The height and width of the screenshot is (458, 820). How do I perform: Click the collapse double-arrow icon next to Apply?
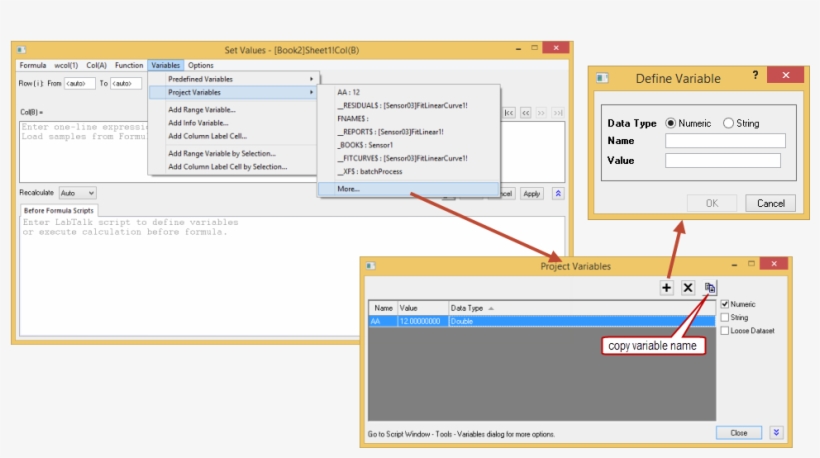click(558, 193)
